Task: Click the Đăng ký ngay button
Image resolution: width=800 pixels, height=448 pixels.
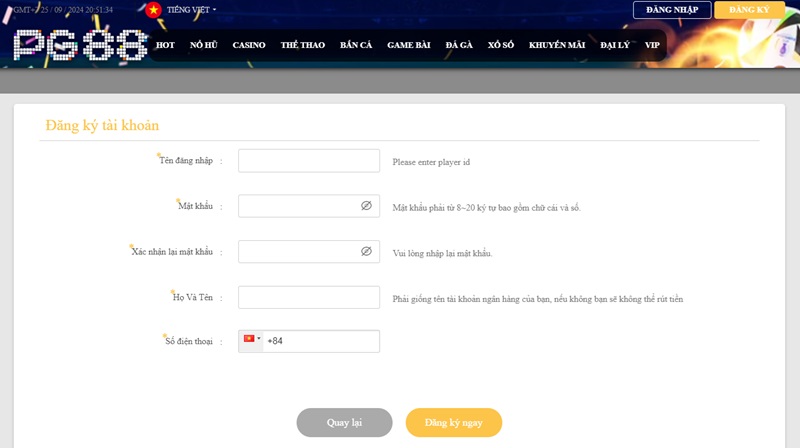Action: [454, 422]
